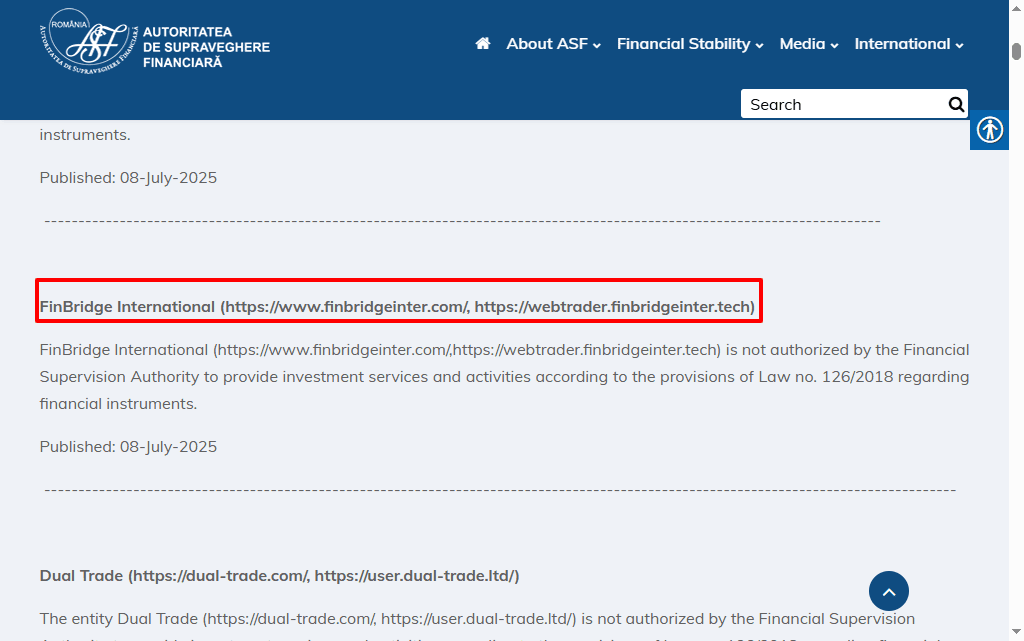Click the scrollbar up arrow
The height and width of the screenshot is (641, 1024).
(x=1016, y=8)
